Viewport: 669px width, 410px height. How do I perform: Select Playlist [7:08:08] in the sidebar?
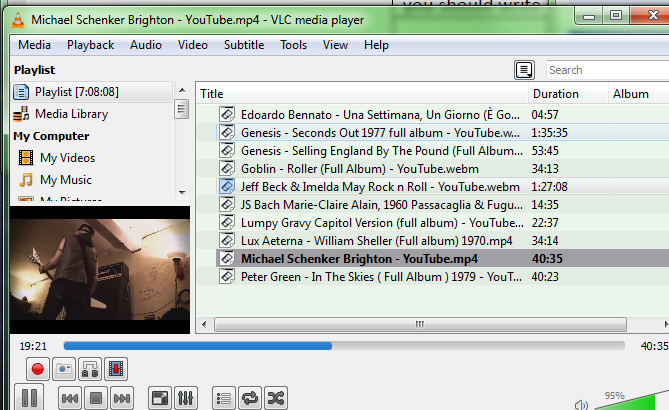tap(92, 92)
